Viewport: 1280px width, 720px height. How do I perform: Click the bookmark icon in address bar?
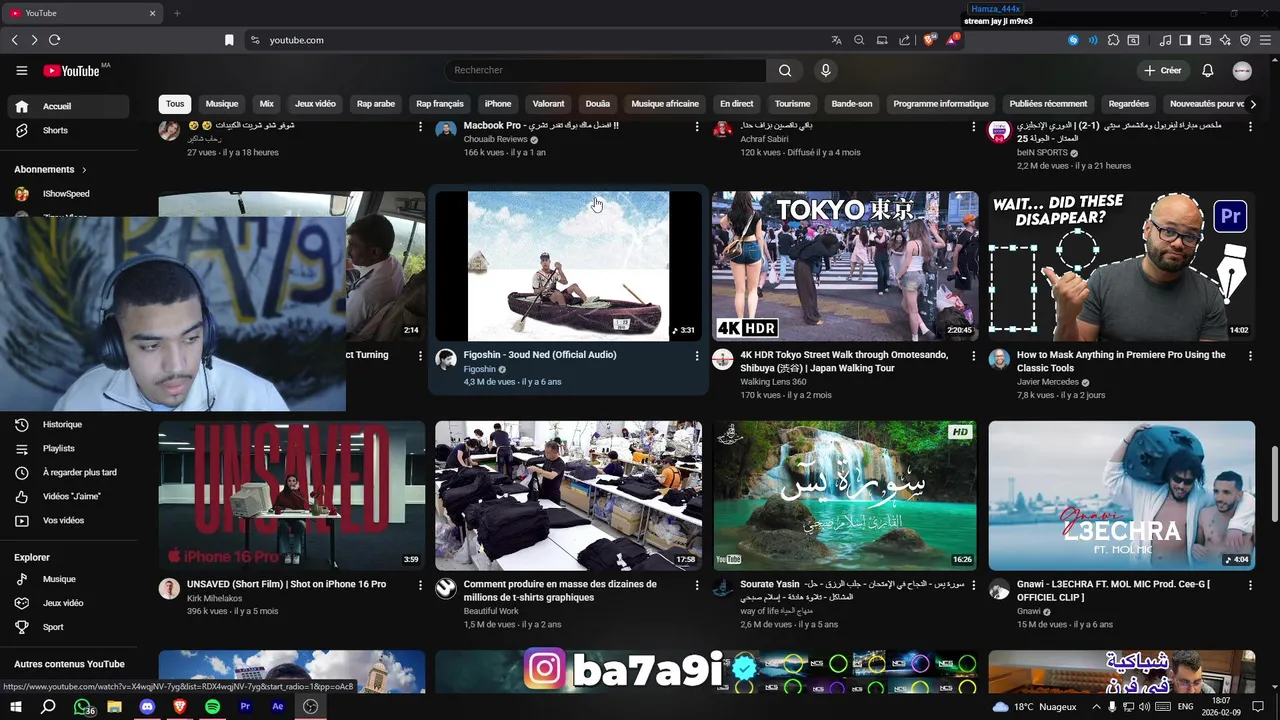(x=229, y=40)
